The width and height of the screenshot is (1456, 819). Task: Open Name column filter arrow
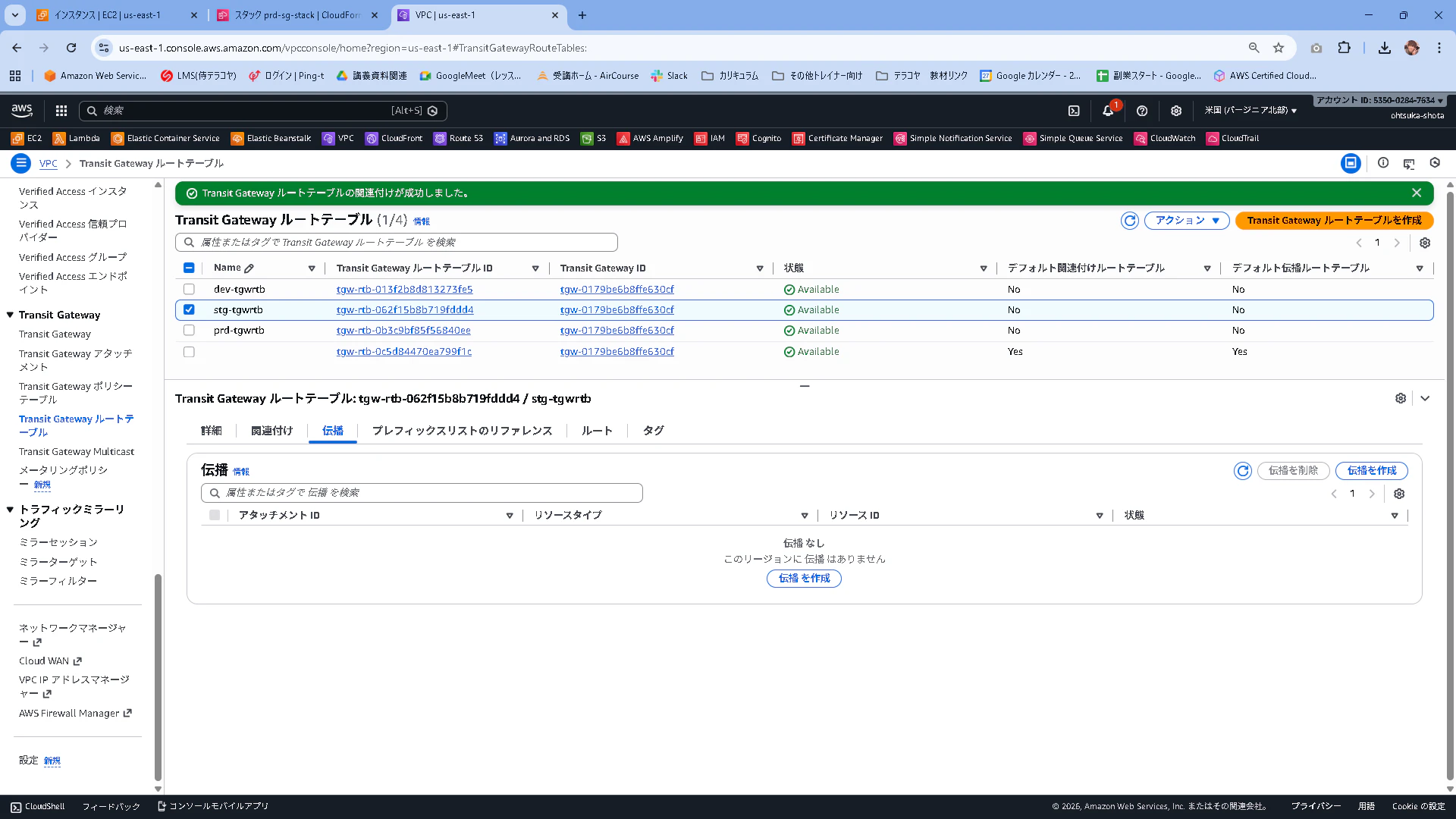312,268
